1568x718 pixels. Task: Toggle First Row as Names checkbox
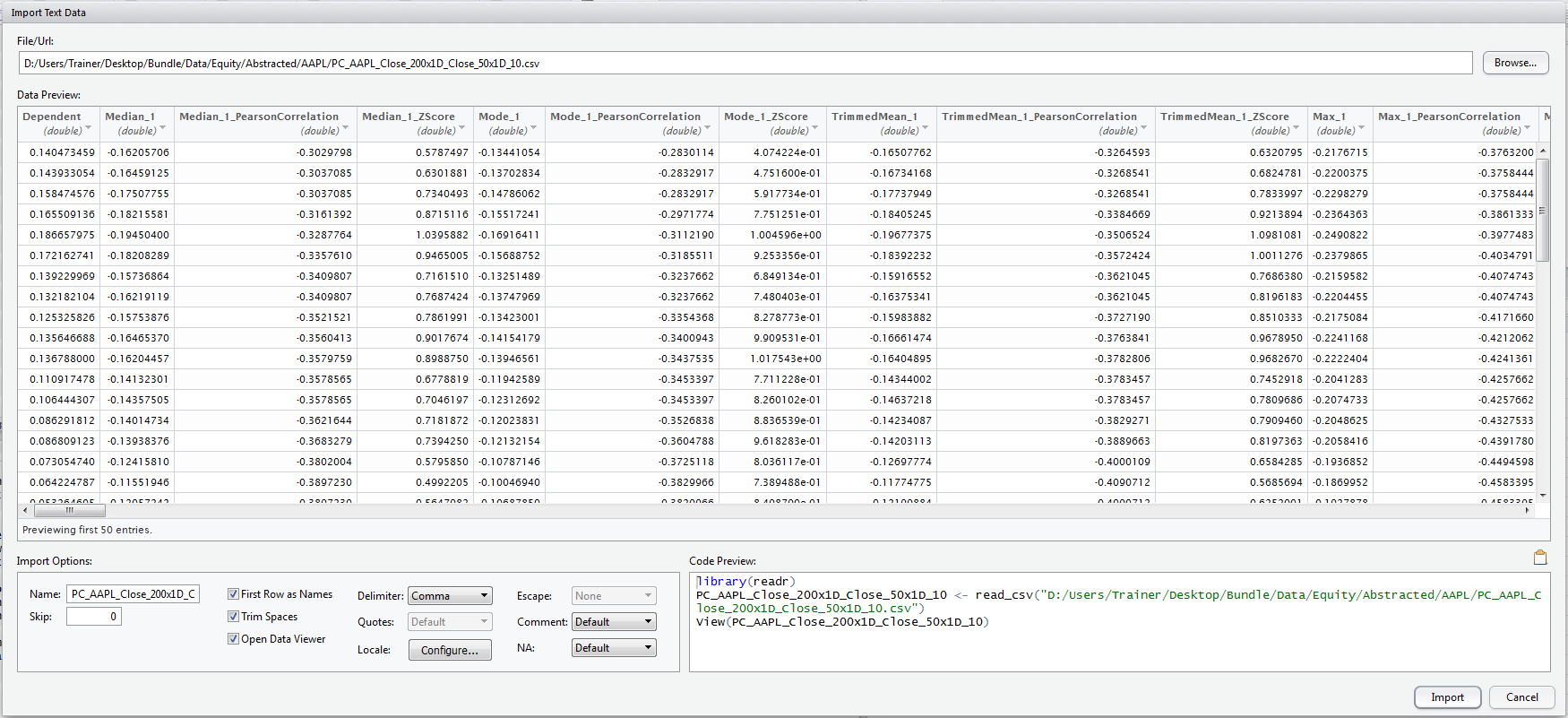[233, 593]
